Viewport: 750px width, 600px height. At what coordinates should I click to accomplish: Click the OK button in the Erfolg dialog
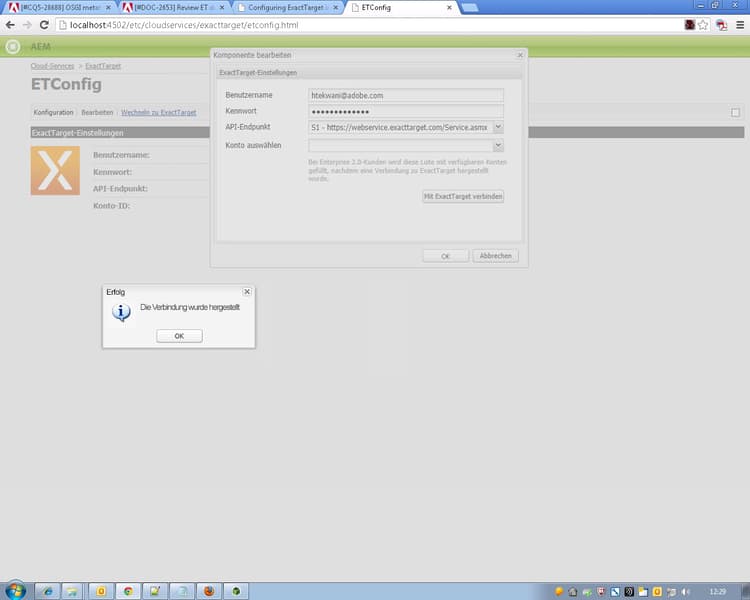[x=179, y=336]
